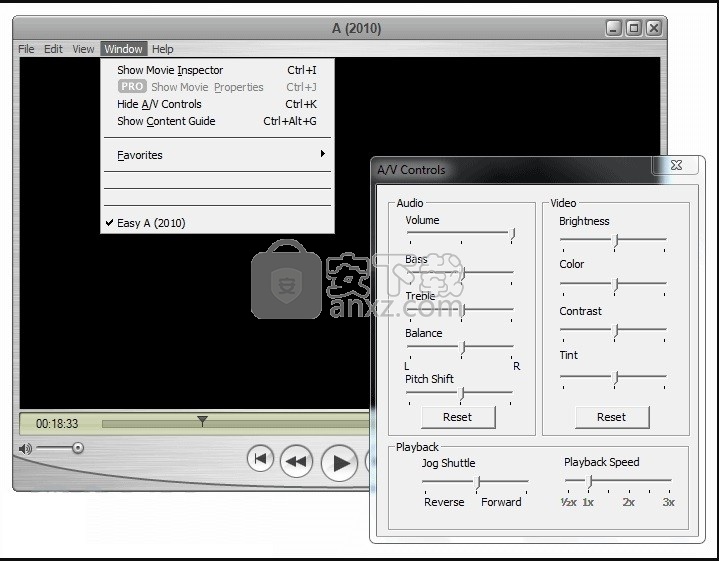Click the 3x playback speed label
Screen dimensions: 719x561
669,502
